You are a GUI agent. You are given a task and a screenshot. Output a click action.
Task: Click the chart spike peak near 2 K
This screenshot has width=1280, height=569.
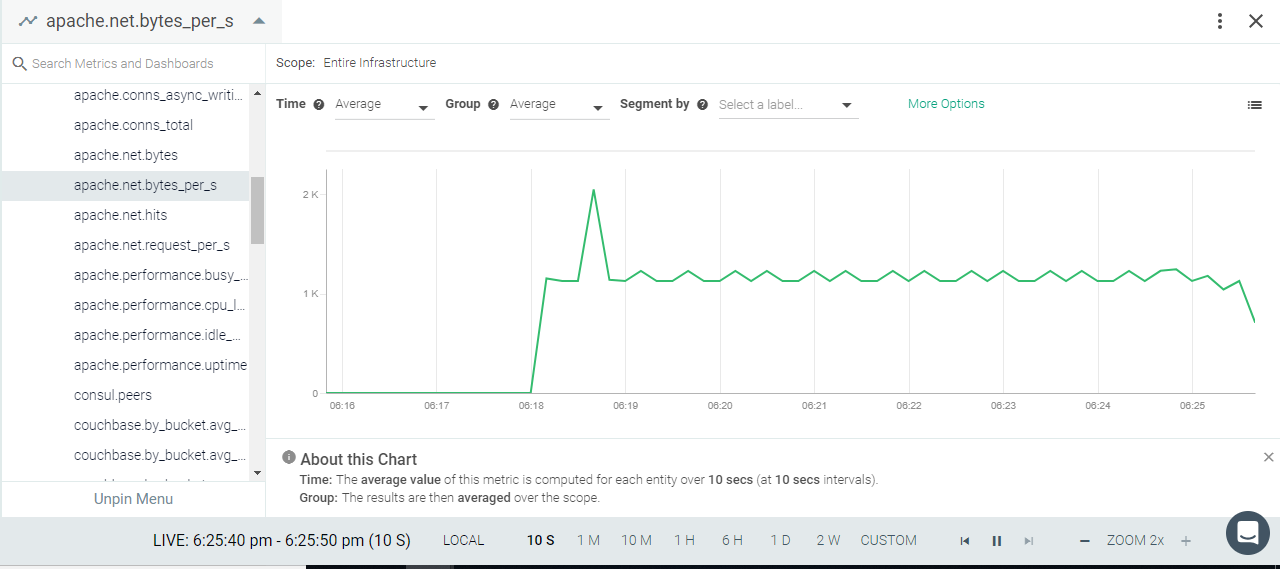(594, 190)
